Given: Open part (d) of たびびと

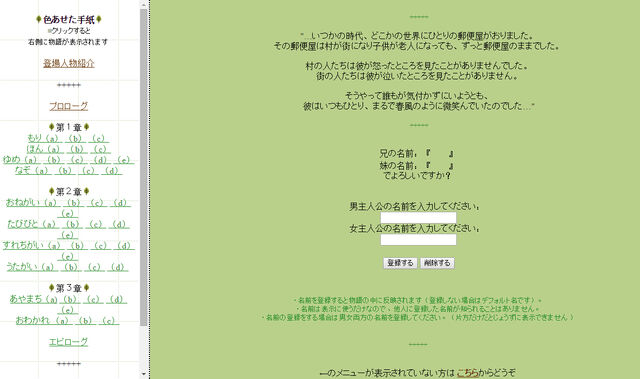Looking at the screenshot, I should tap(119, 224).
